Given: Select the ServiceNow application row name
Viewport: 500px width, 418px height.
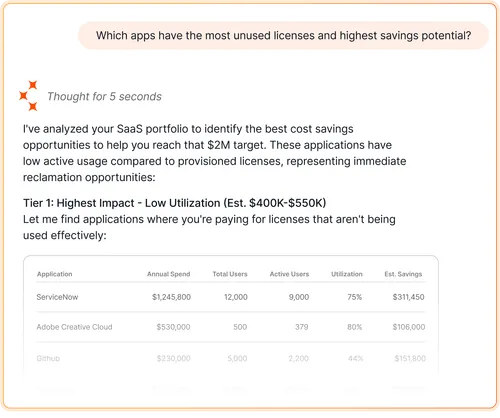Looking at the screenshot, I should (57, 297).
